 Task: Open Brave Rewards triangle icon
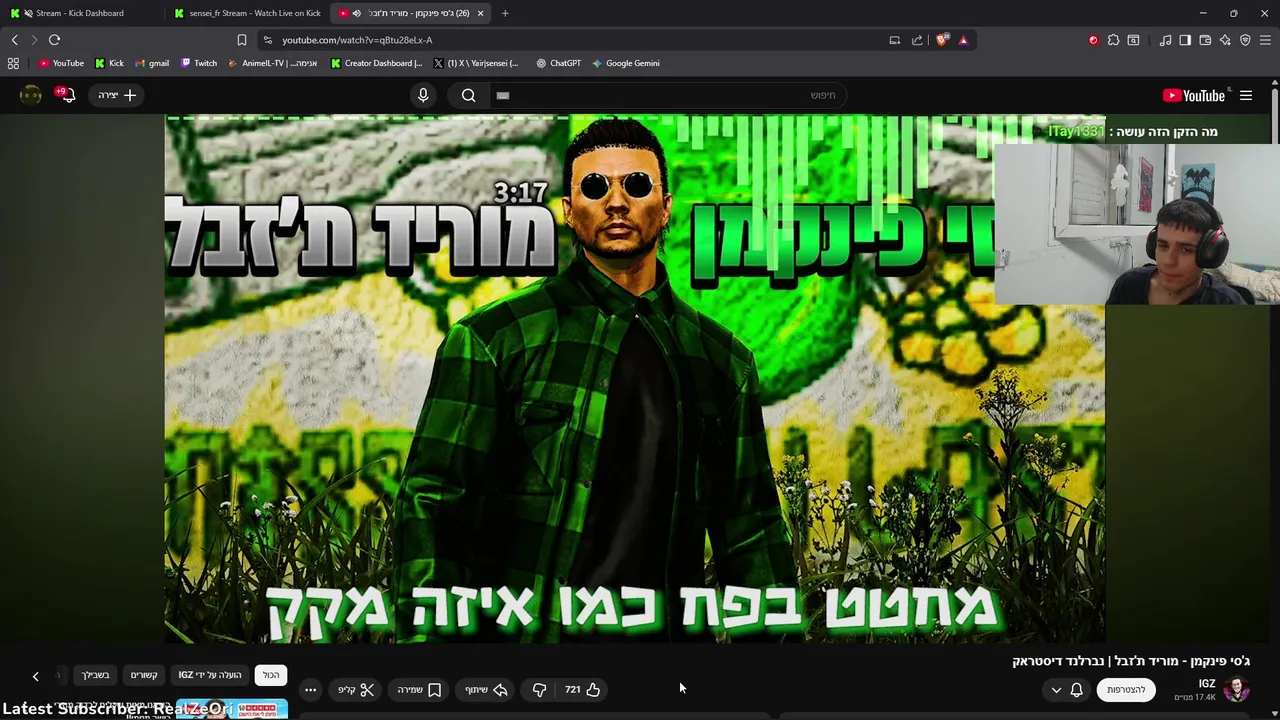tap(963, 40)
